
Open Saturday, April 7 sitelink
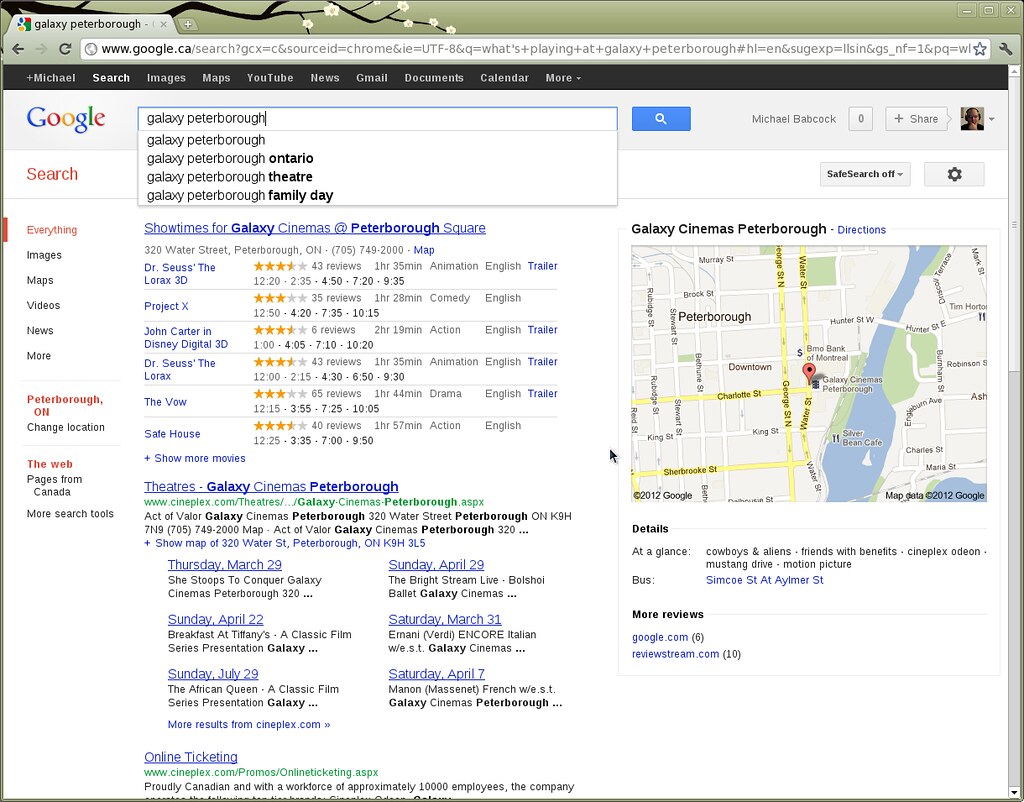pos(436,674)
